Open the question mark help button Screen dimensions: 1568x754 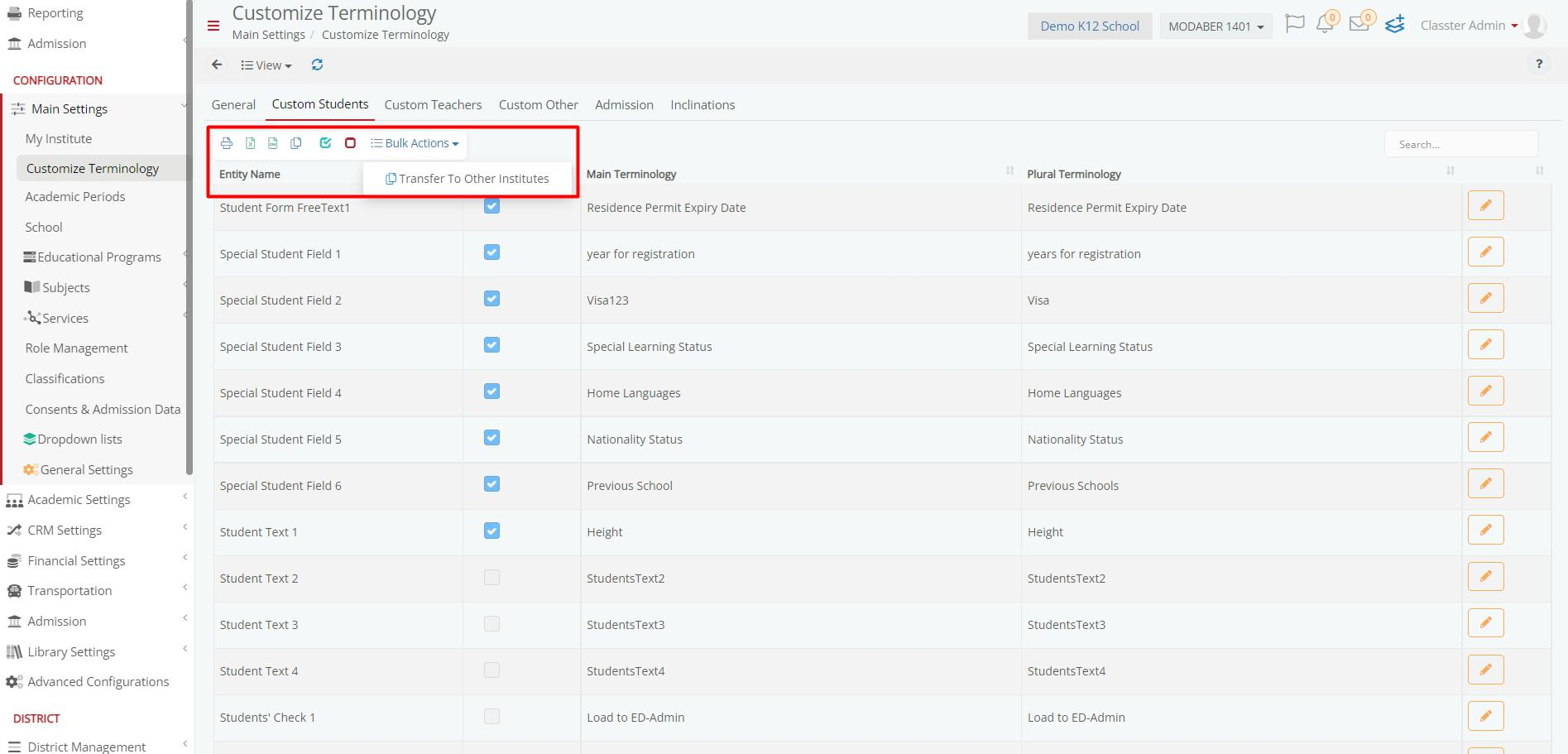tap(1539, 65)
